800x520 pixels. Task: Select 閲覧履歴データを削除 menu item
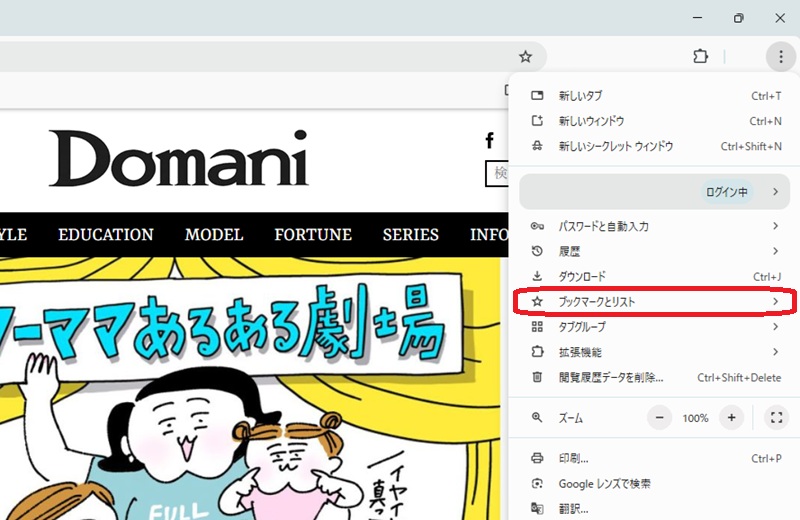pos(654,378)
